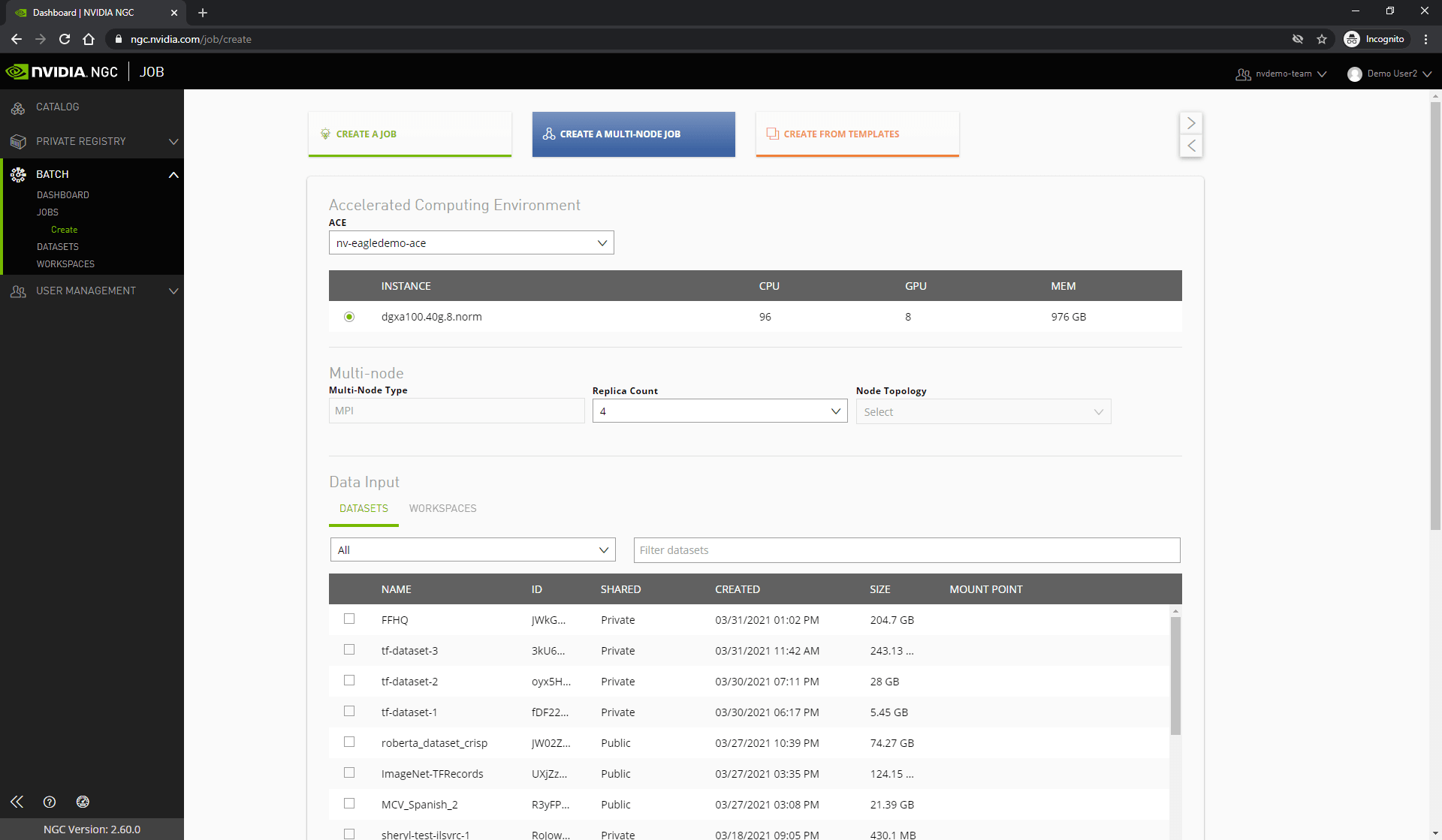Open Create From Templates tab
This screenshot has height=840, width=1442.
pyautogui.click(x=857, y=134)
